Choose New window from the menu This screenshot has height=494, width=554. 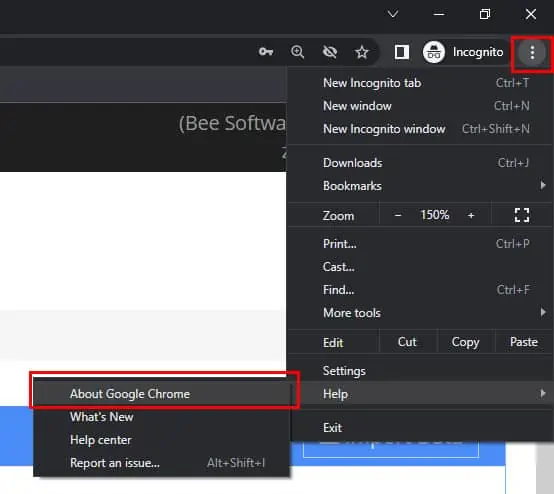click(x=420, y=106)
